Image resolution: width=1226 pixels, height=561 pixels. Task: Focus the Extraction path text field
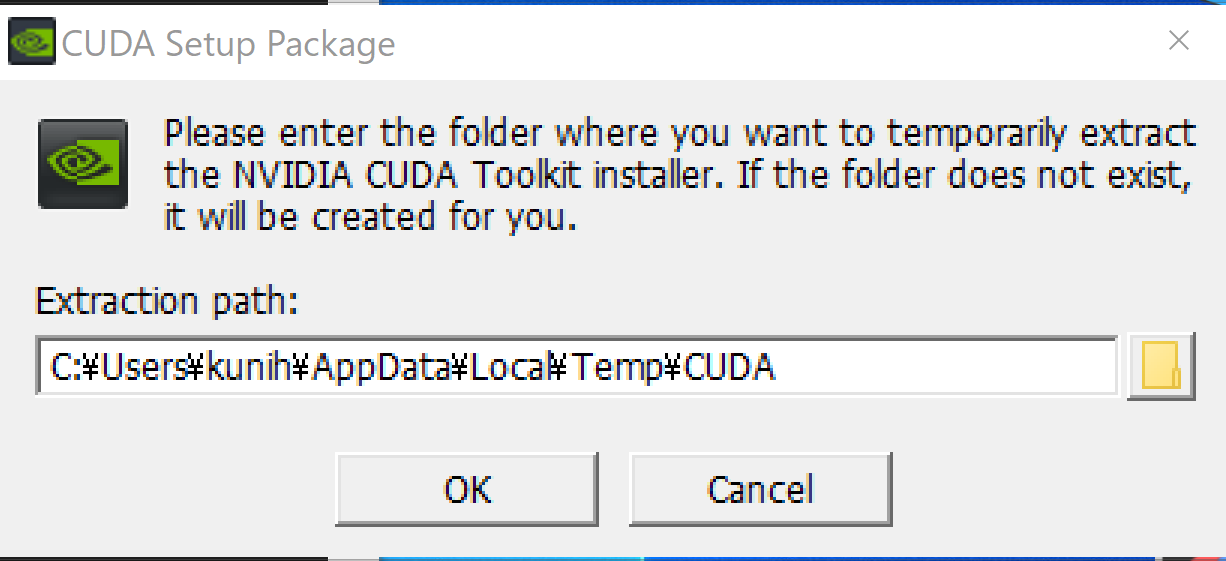point(577,366)
